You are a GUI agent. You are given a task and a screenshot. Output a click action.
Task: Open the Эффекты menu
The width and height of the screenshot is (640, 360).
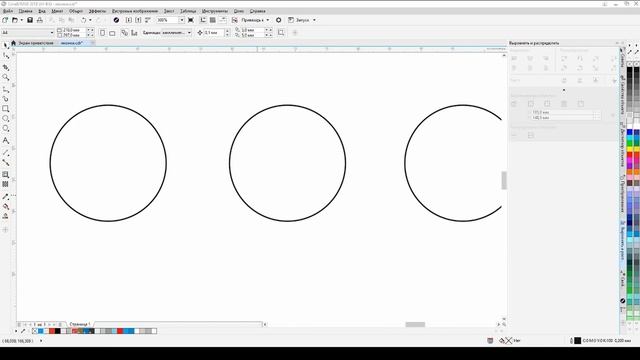point(97,11)
